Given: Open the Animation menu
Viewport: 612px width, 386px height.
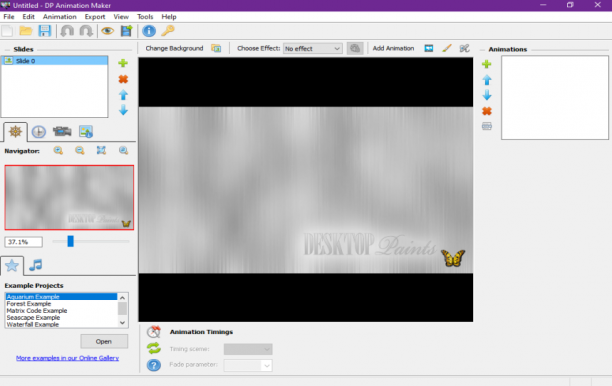Looking at the screenshot, I should [x=59, y=17].
